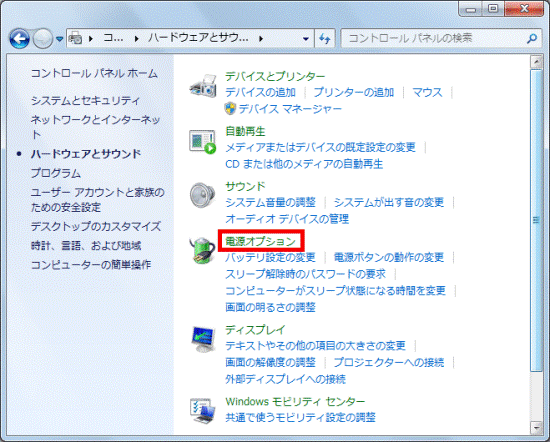Open 自動再生 heading
The width and height of the screenshot is (550, 442).
point(245,131)
